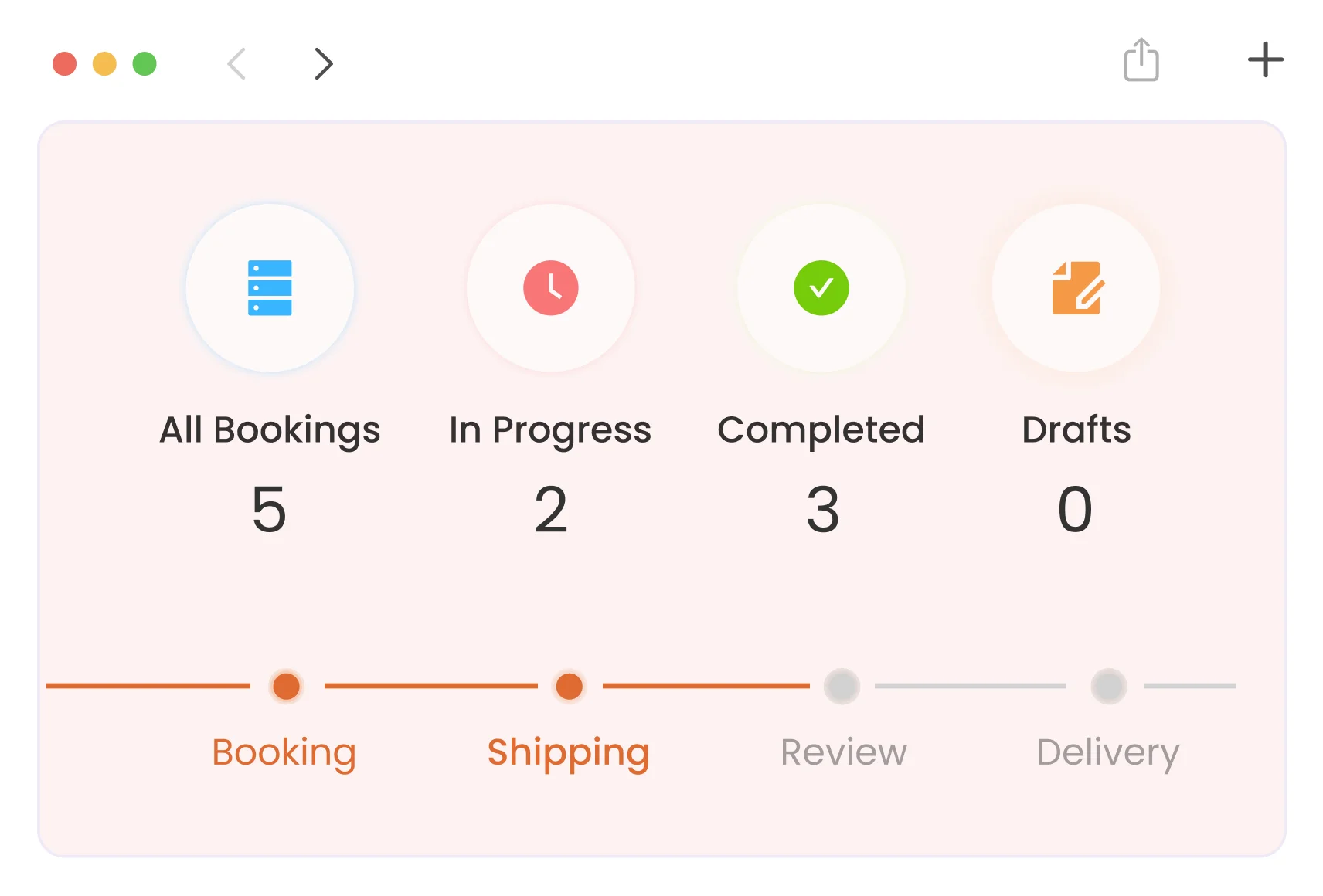Select the Booking step dot
The height and width of the screenshot is (896, 1323).
287,686
